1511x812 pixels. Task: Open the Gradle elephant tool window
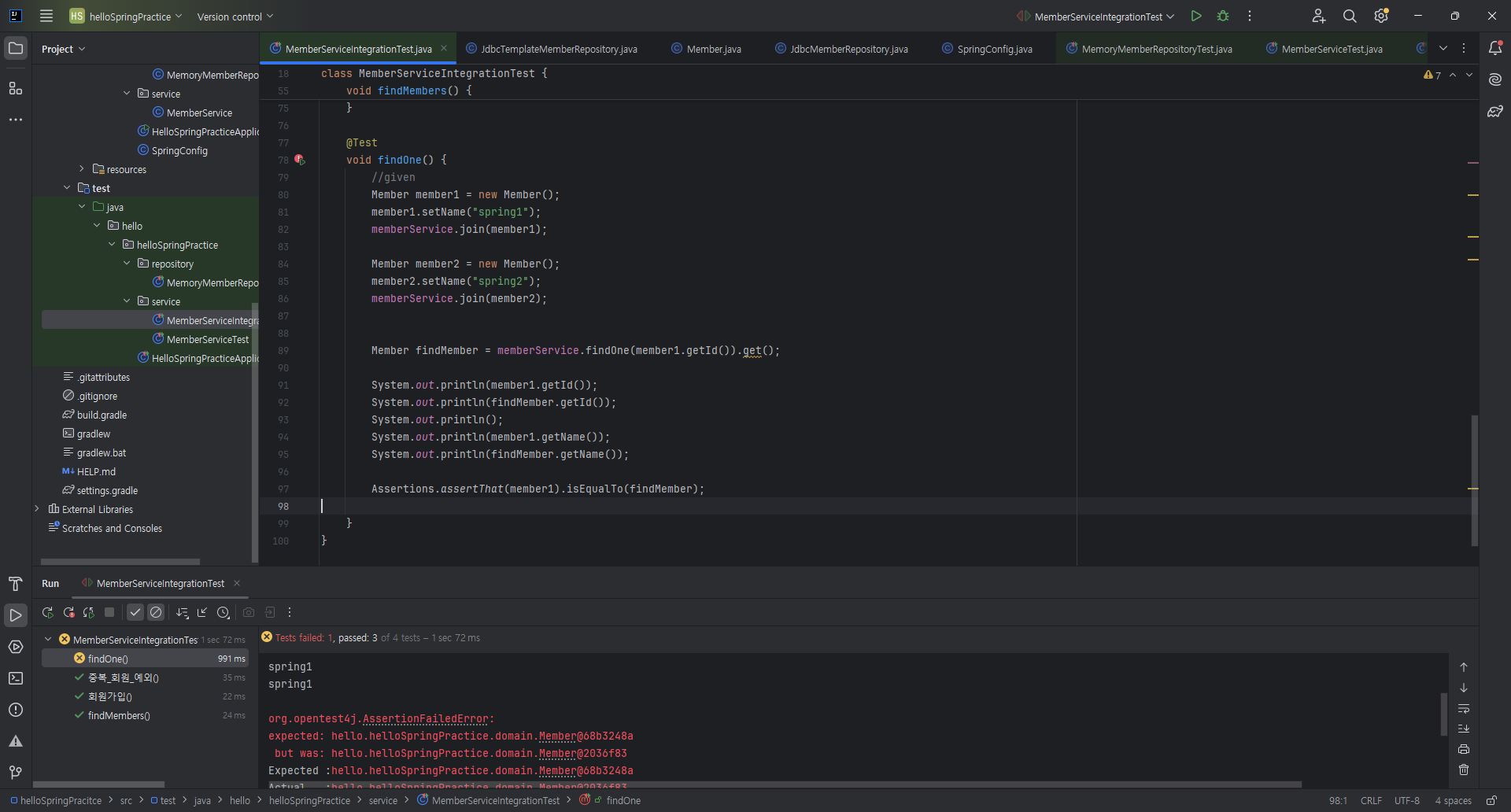click(1495, 111)
